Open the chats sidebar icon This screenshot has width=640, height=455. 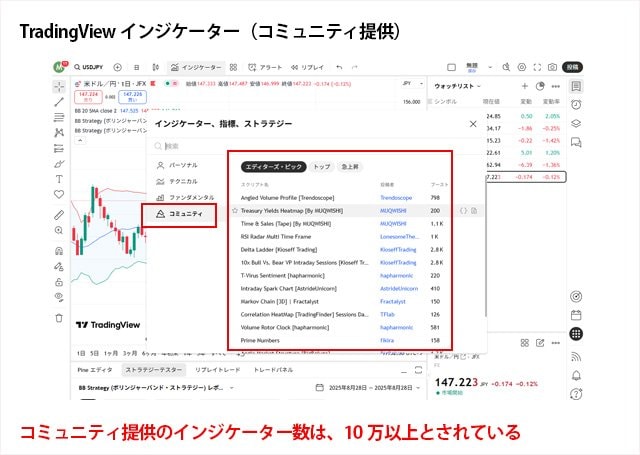(x=576, y=142)
